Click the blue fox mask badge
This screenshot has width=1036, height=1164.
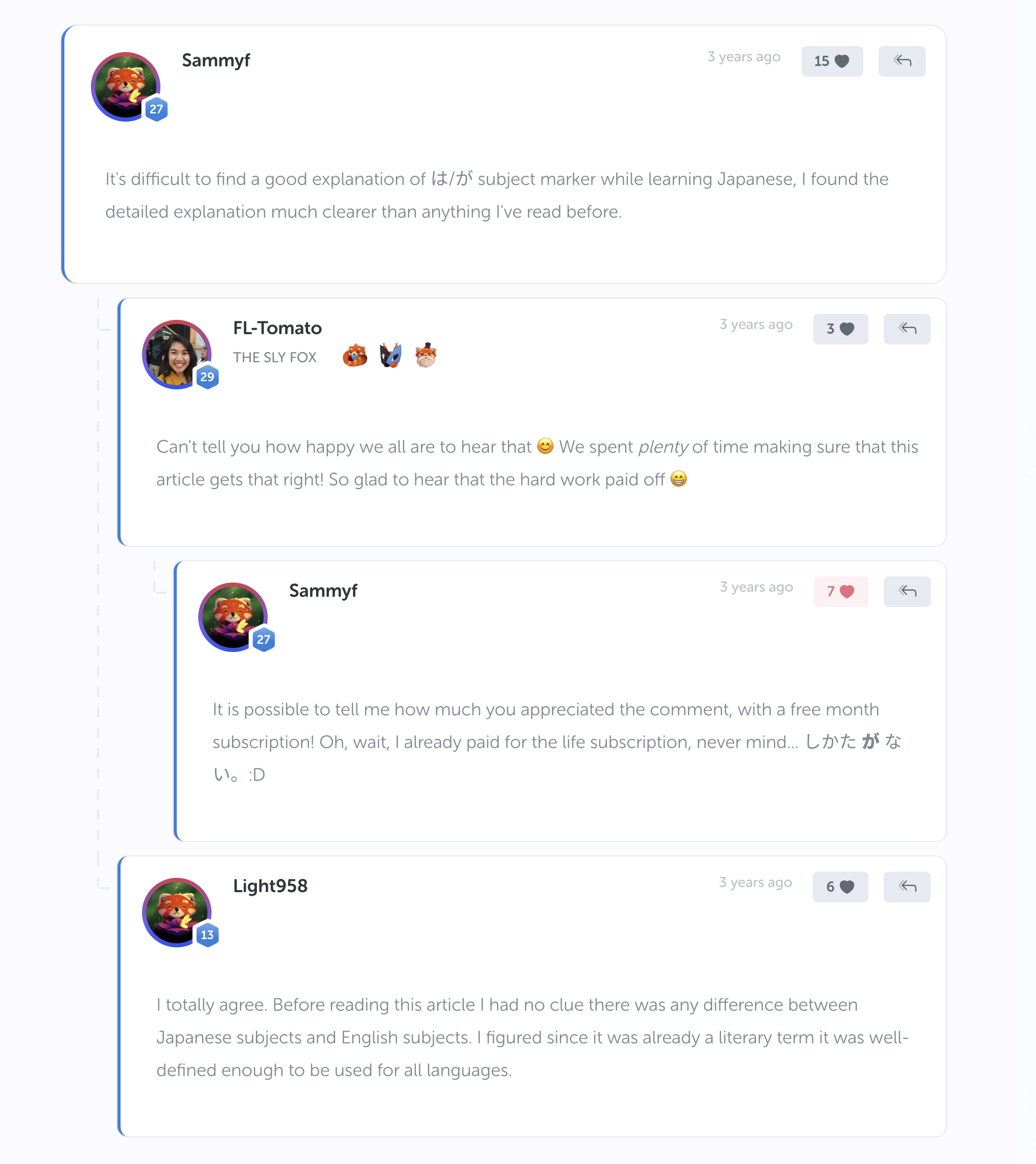click(x=390, y=356)
